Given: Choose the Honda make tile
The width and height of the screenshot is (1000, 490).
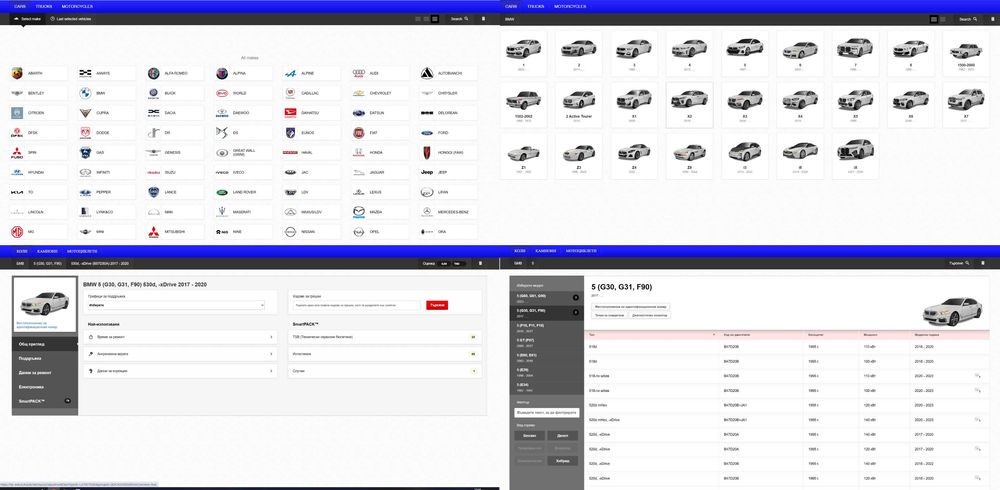Looking at the screenshot, I should (381, 152).
